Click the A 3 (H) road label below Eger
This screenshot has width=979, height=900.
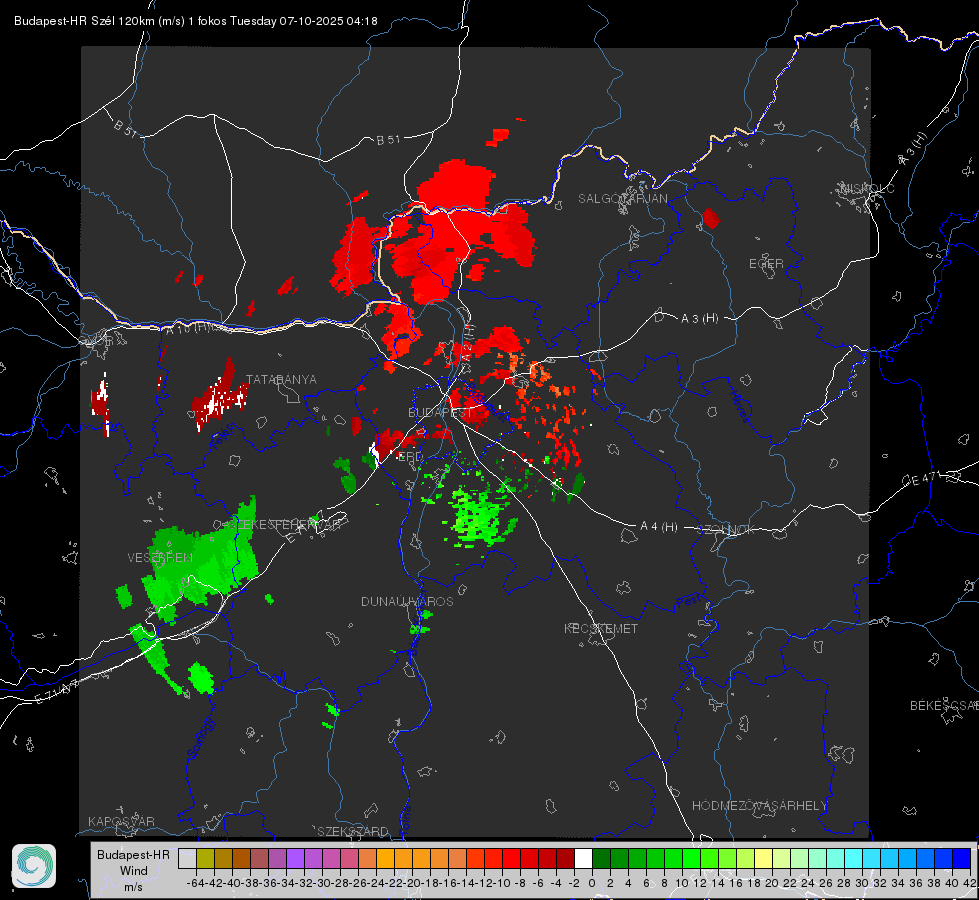[699, 319]
